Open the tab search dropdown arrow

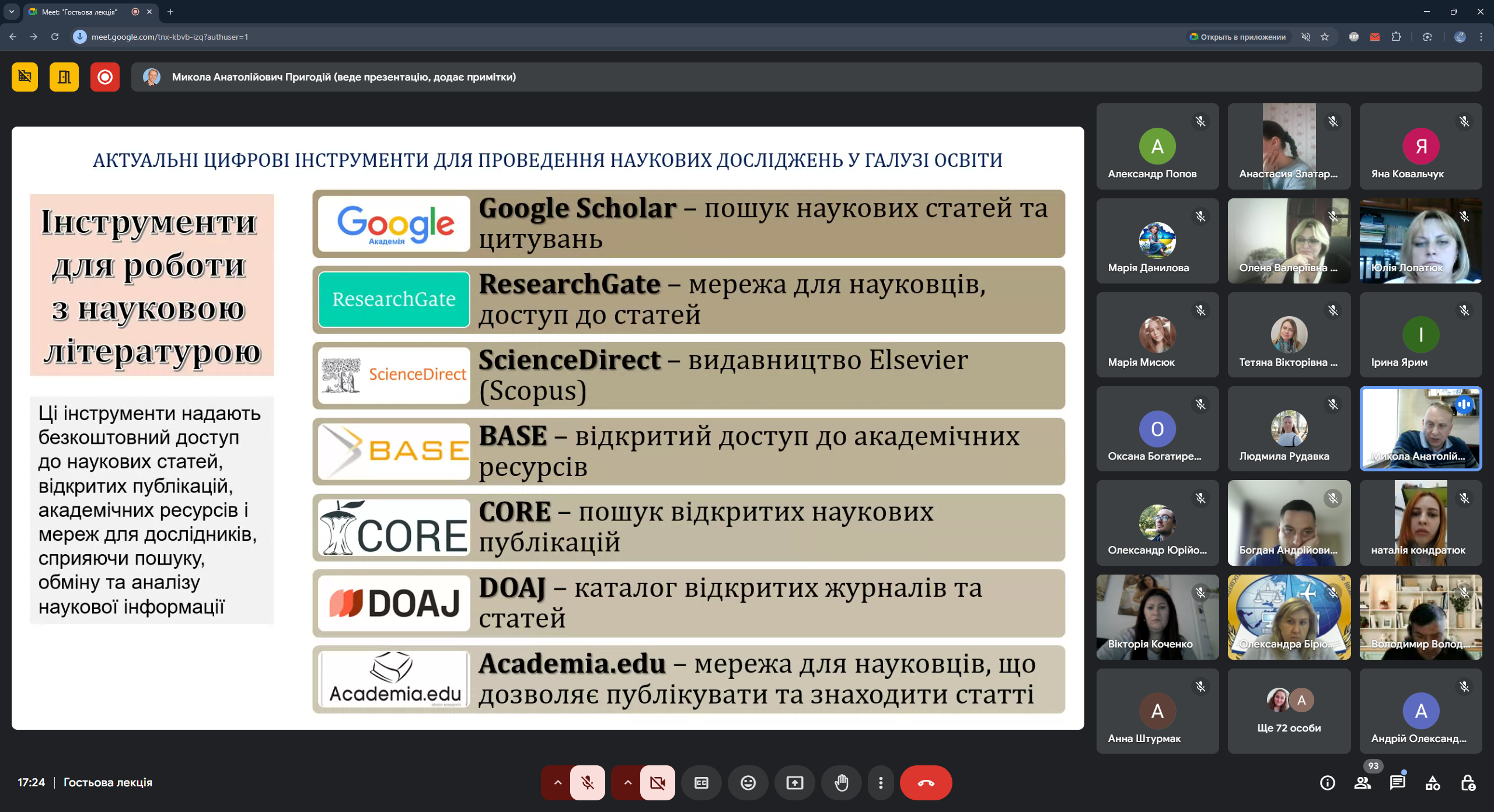(x=11, y=12)
